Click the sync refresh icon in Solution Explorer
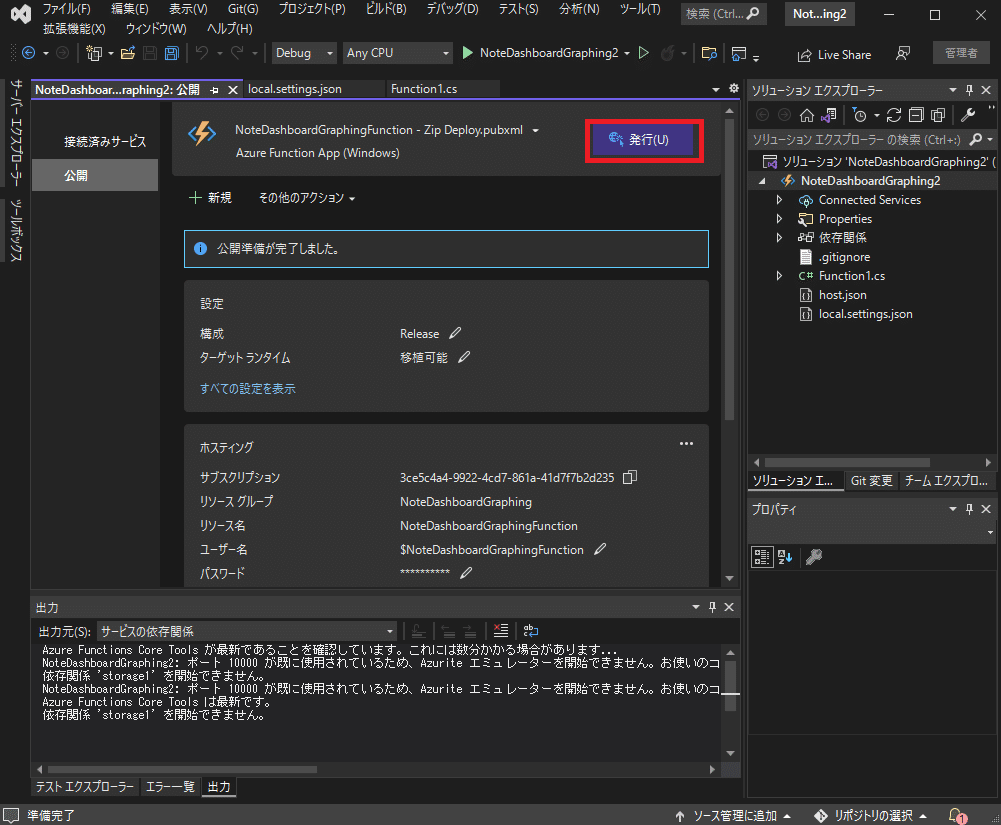Screen dimensions: 1001x825 pos(894,115)
